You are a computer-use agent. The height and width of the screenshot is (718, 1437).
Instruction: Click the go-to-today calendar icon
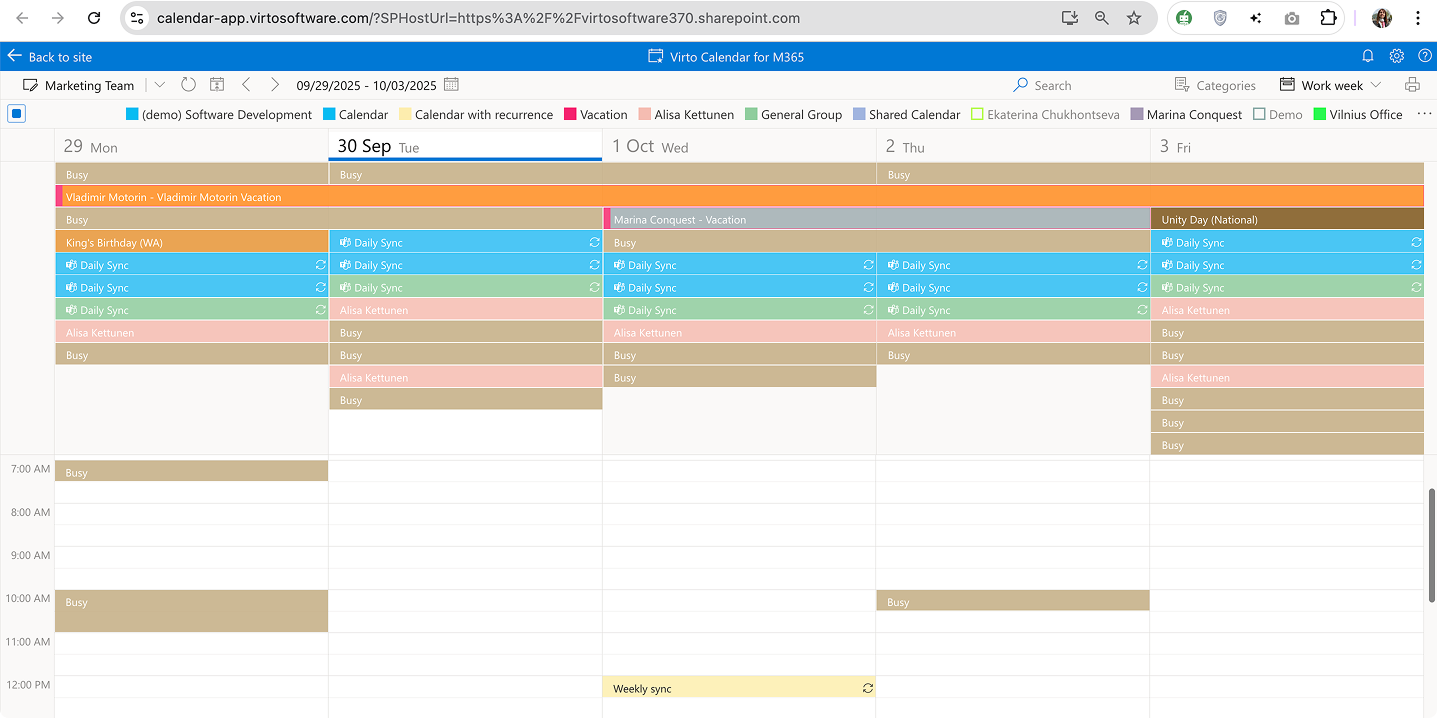tap(217, 85)
